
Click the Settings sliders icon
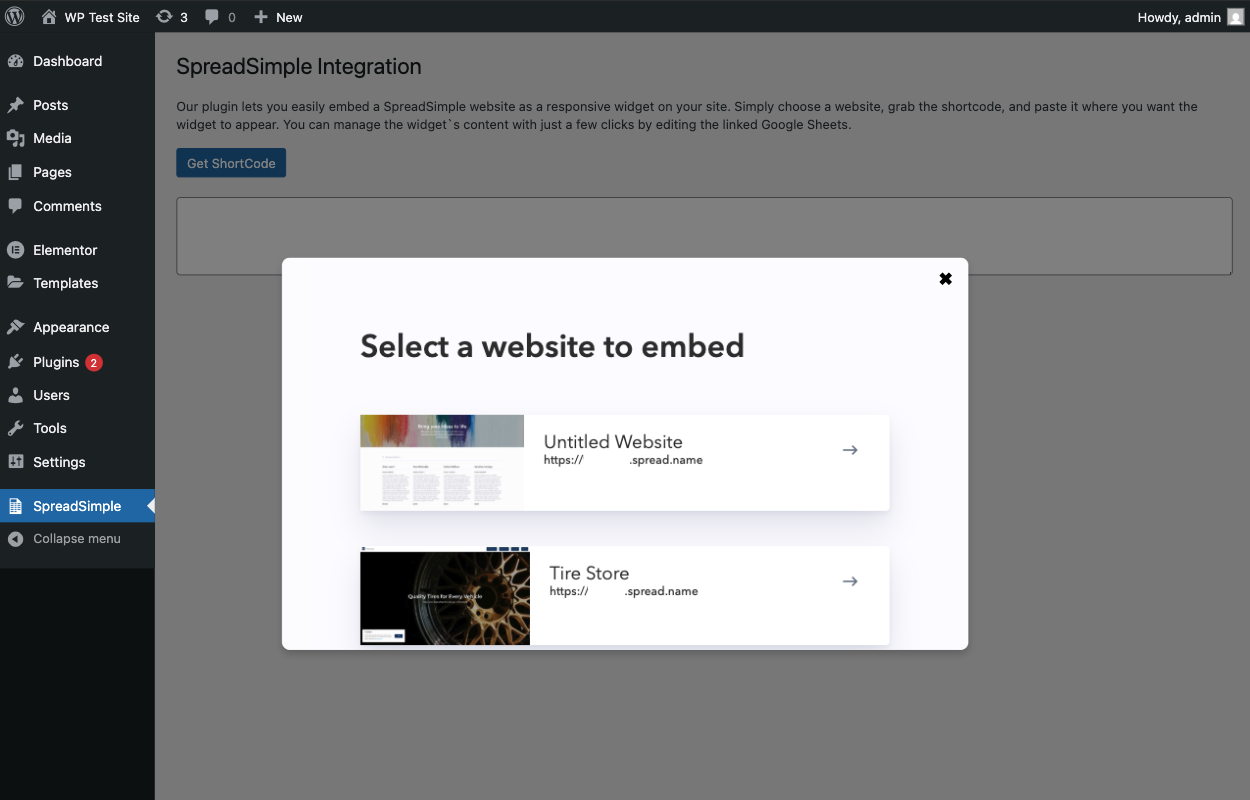pyautogui.click(x=15, y=462)
